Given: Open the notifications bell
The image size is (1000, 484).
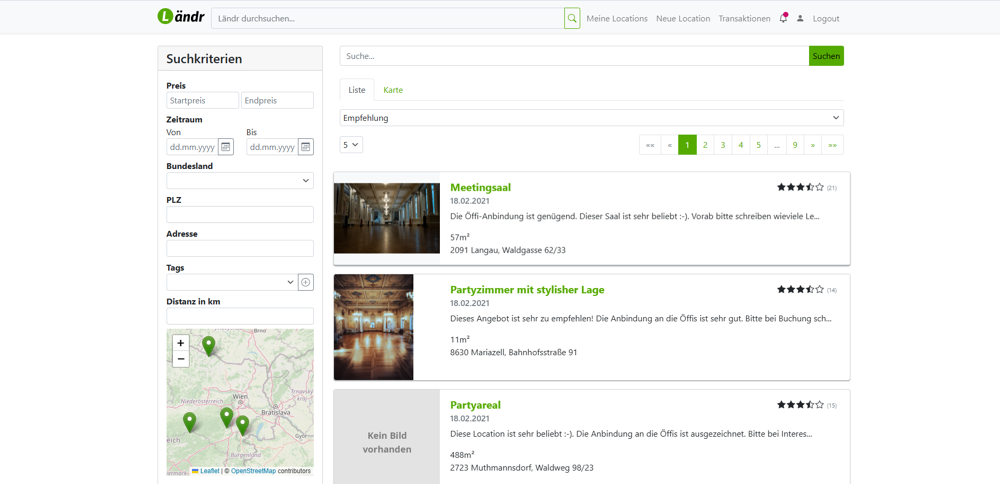Looking at the screenshot, I should (783, 18).
